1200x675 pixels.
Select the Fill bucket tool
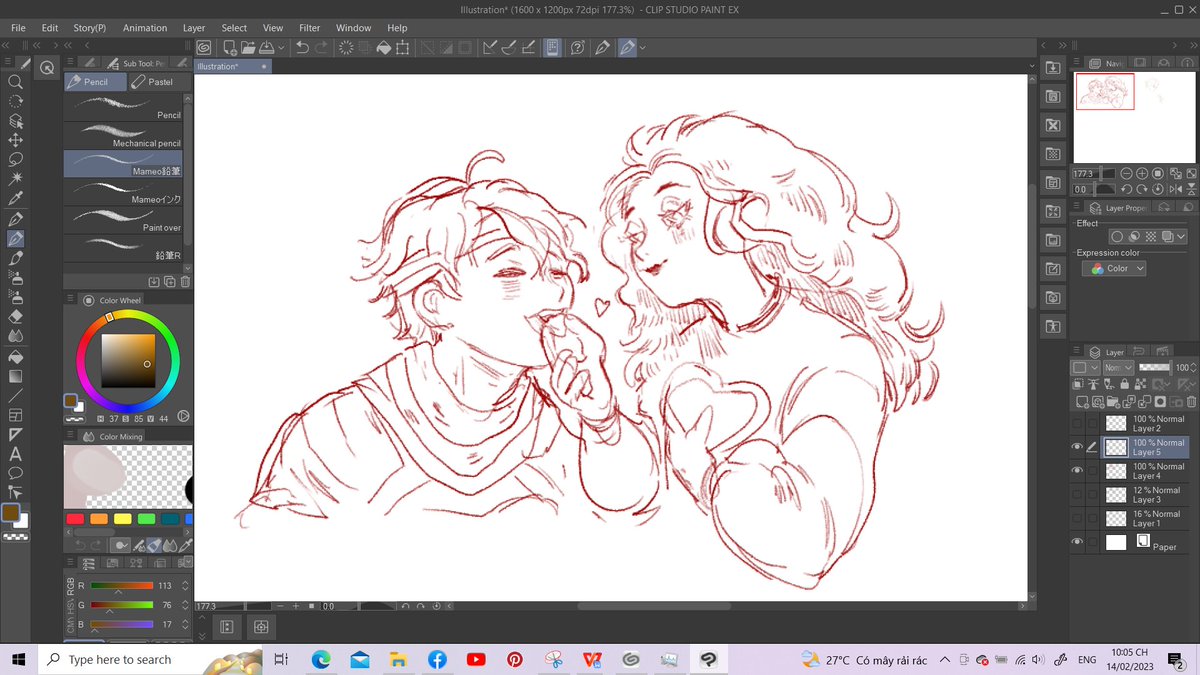(x=15, y=356)
